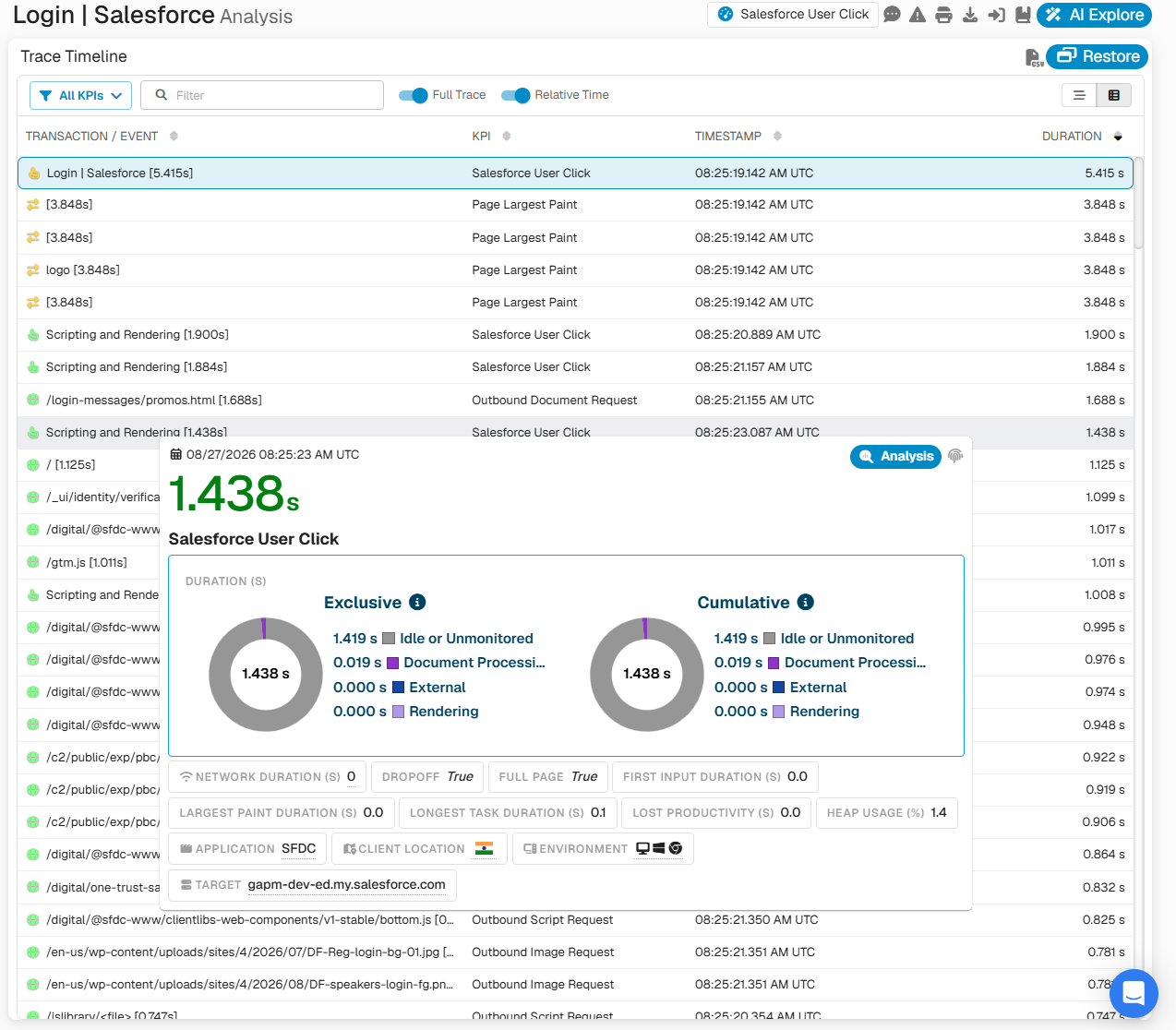Click the LONGEST TASK DURATION (S) metric

[x=508, y=813]
